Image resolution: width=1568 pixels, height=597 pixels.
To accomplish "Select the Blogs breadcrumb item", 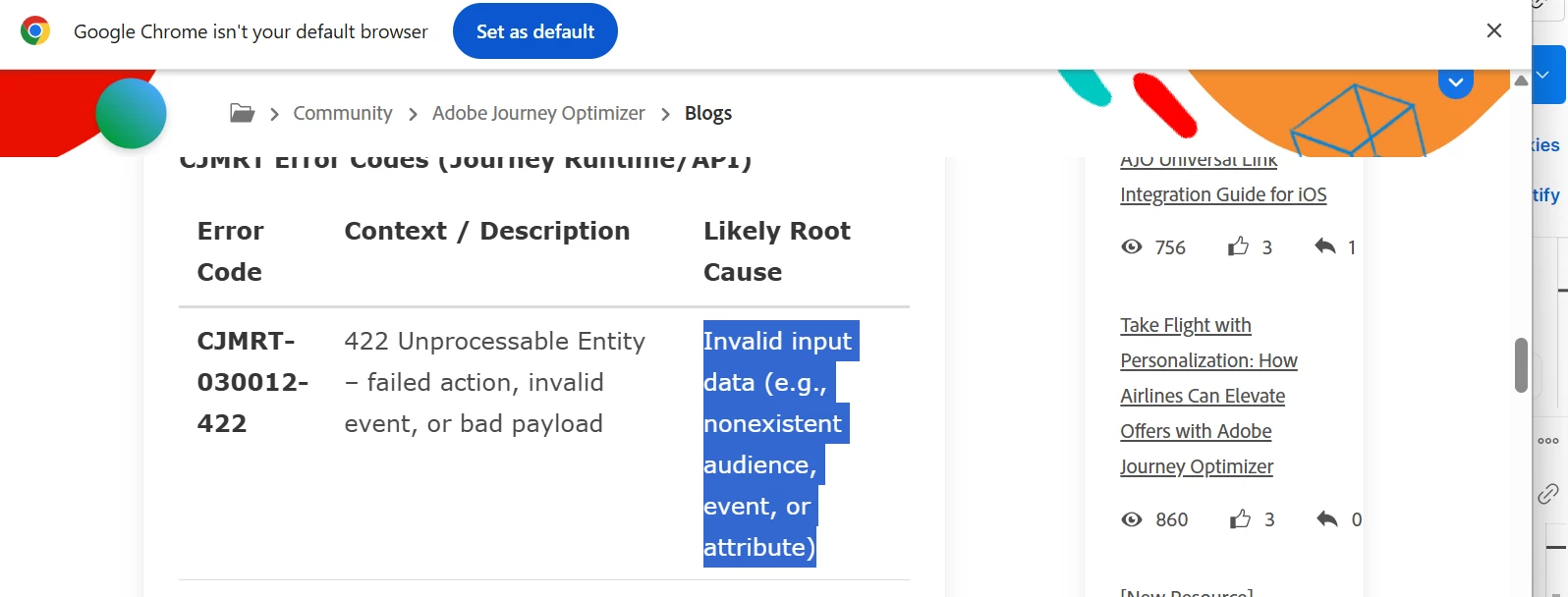I will [x=708, y=113].
